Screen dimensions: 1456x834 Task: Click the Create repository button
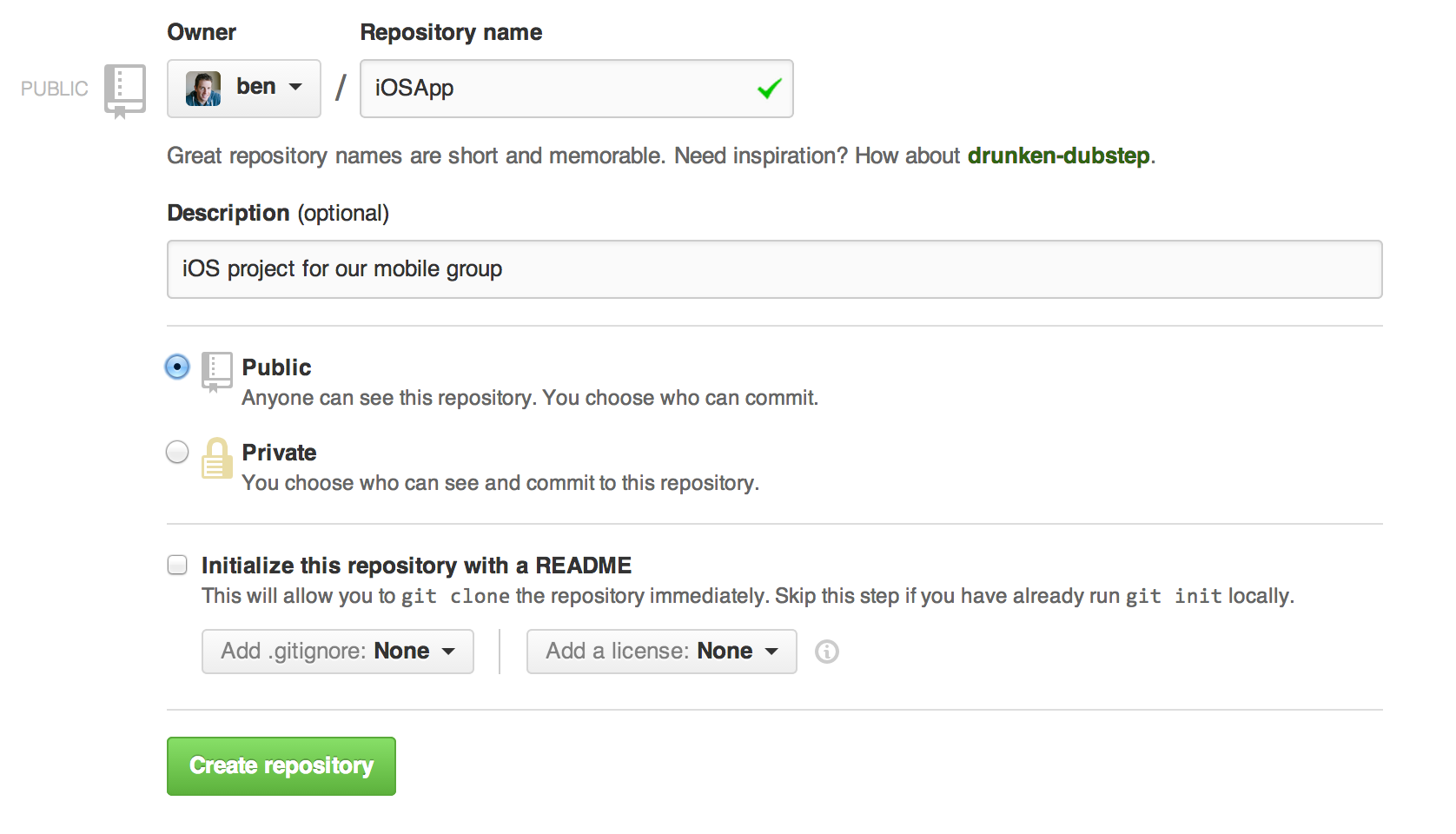[x=281, y=766]
